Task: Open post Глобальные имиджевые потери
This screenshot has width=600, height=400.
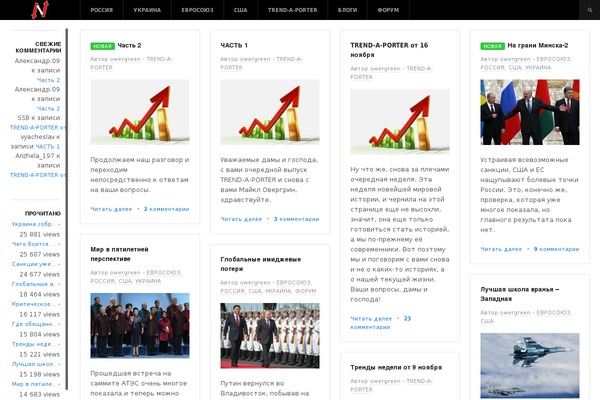Action: tap(261, 264)
